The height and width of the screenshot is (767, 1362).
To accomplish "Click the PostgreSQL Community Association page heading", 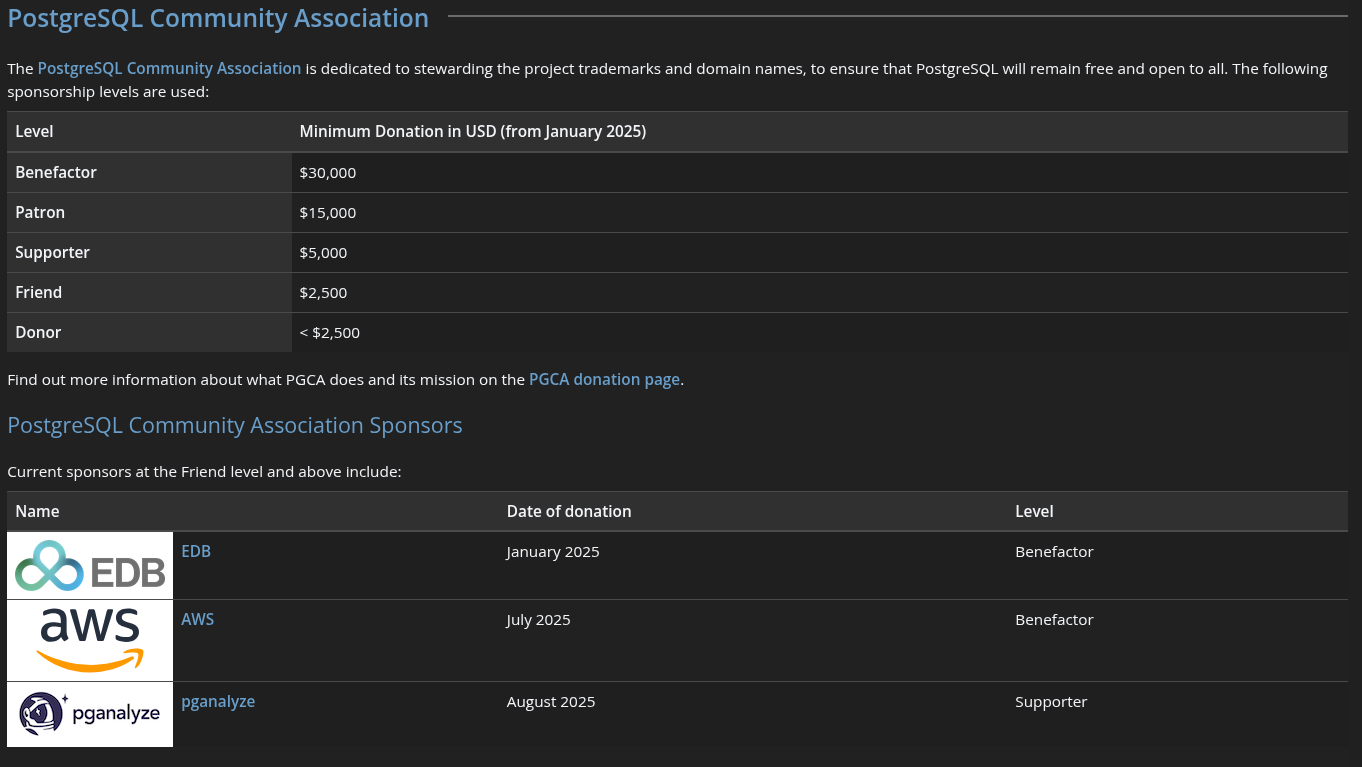I will pyautogui.click(x=218, y=18).
